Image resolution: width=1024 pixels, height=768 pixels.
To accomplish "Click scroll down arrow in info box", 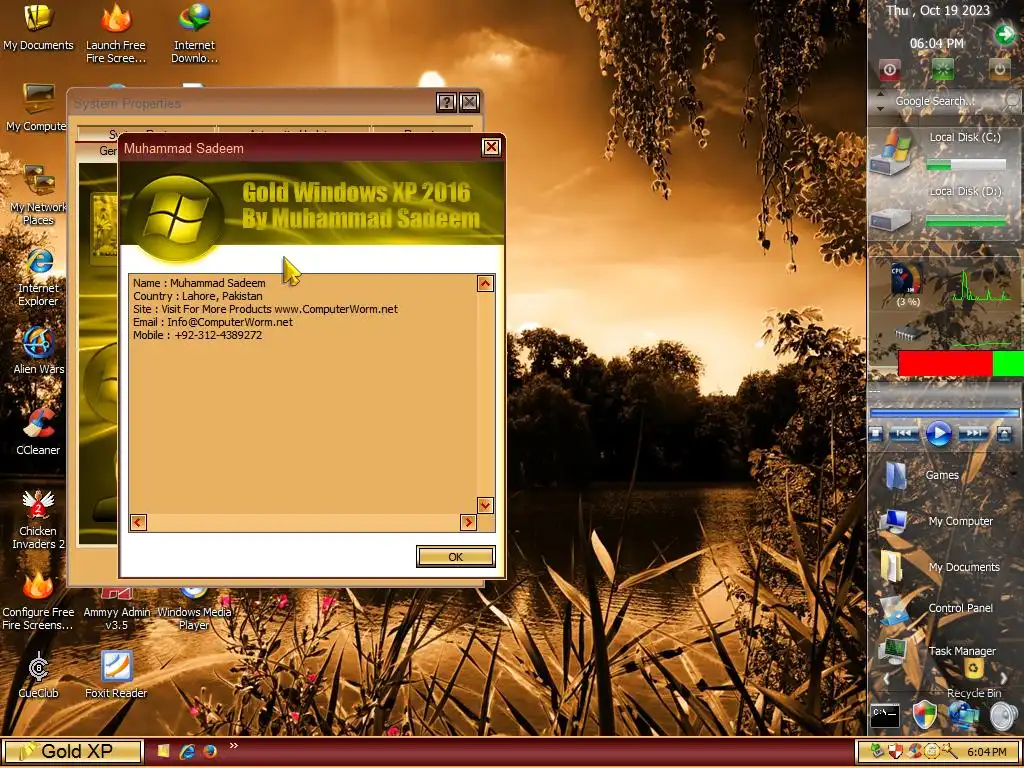I will 485,505.
